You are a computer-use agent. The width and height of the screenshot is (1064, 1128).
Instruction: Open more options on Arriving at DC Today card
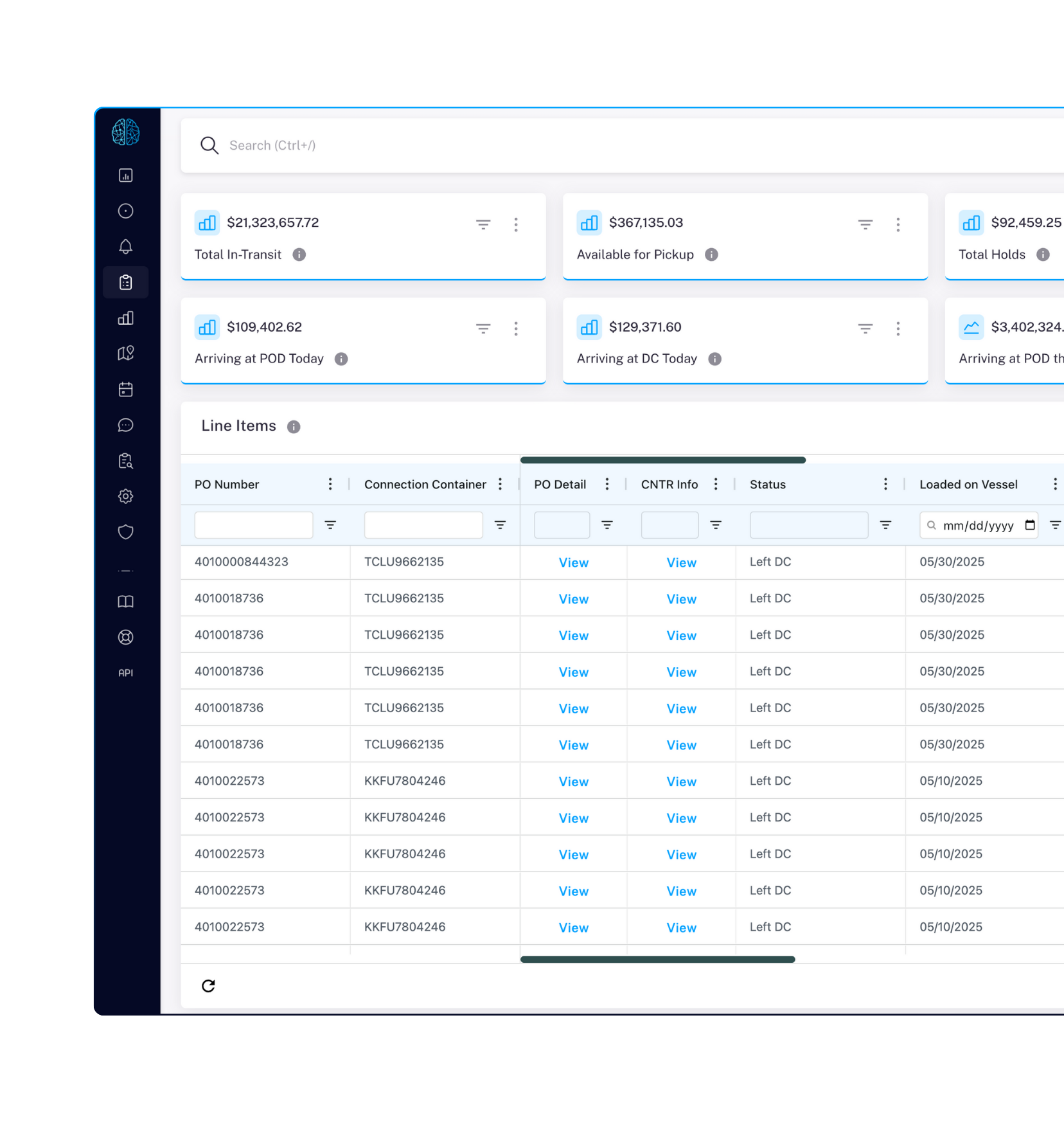click(898, 328)
